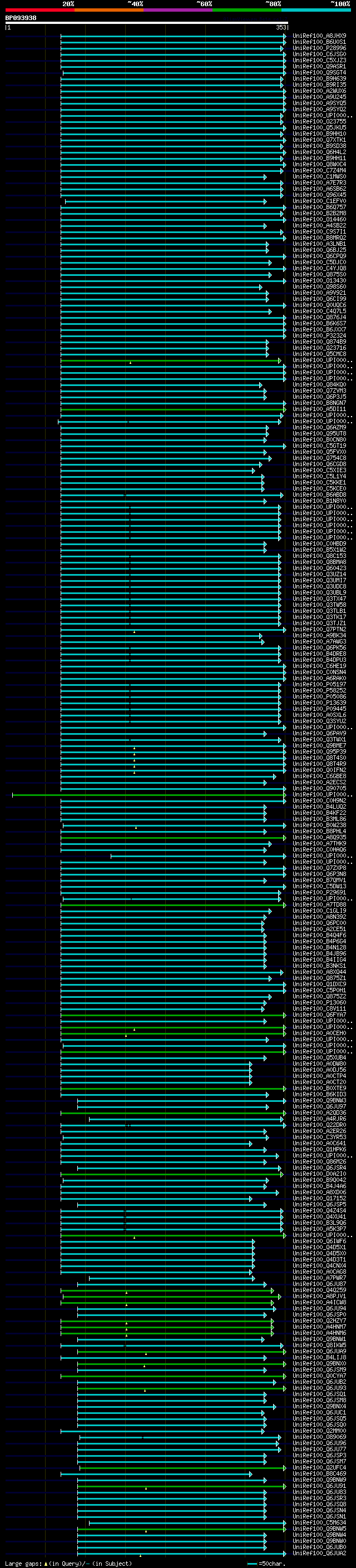Select the UniRef100_Q8C153 label
The image size is (356, 1568).
click(319, 556)
